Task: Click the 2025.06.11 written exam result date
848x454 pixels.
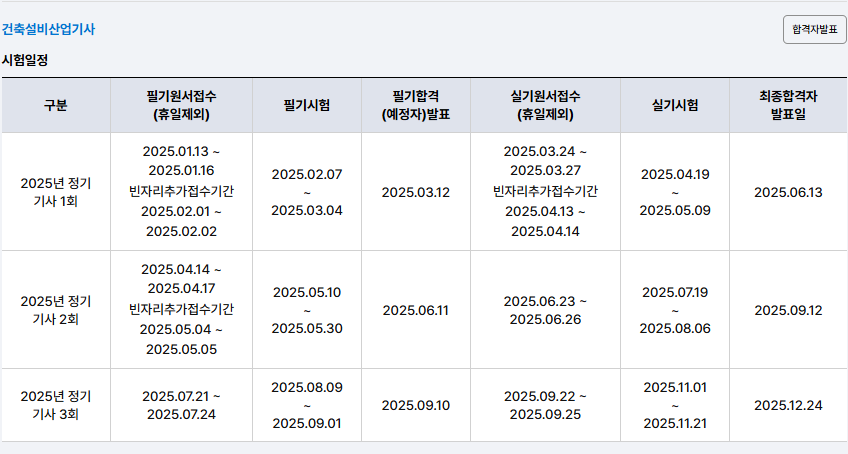Action: [x=416, y=310]
